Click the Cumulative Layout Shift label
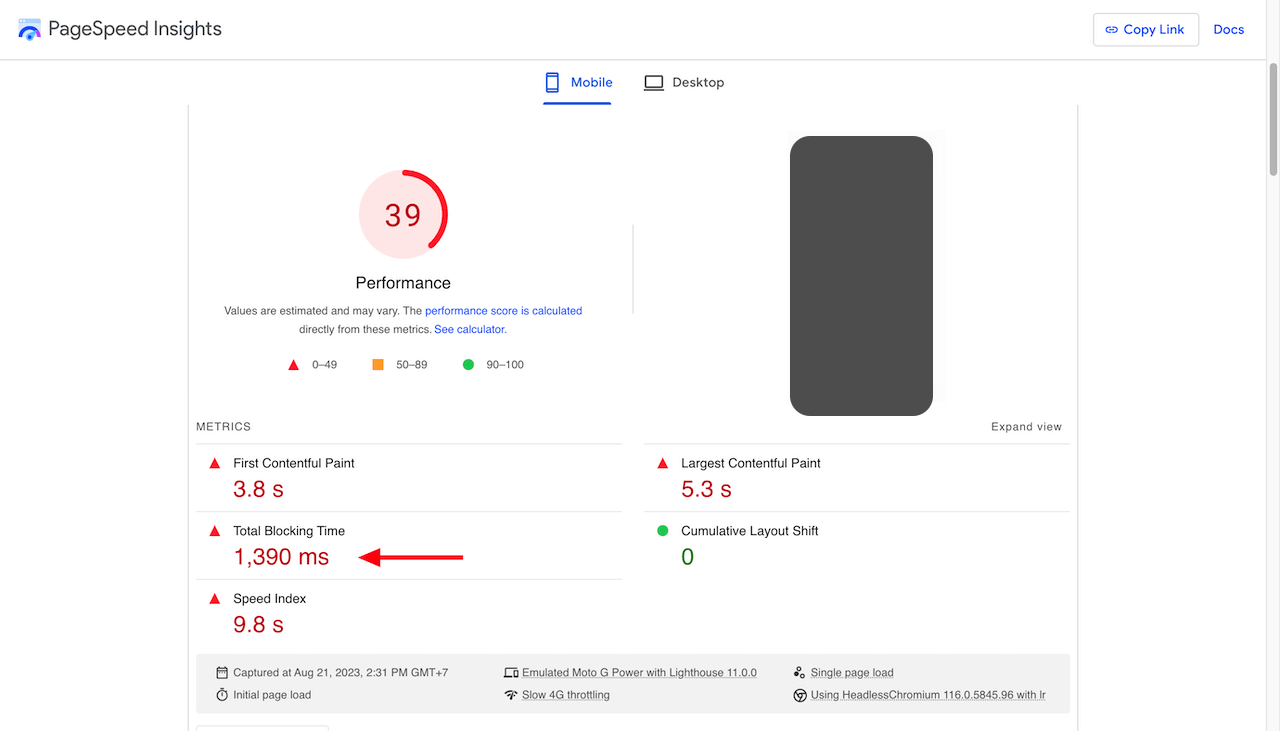The image size is (1280, 731). pos(750,531)
